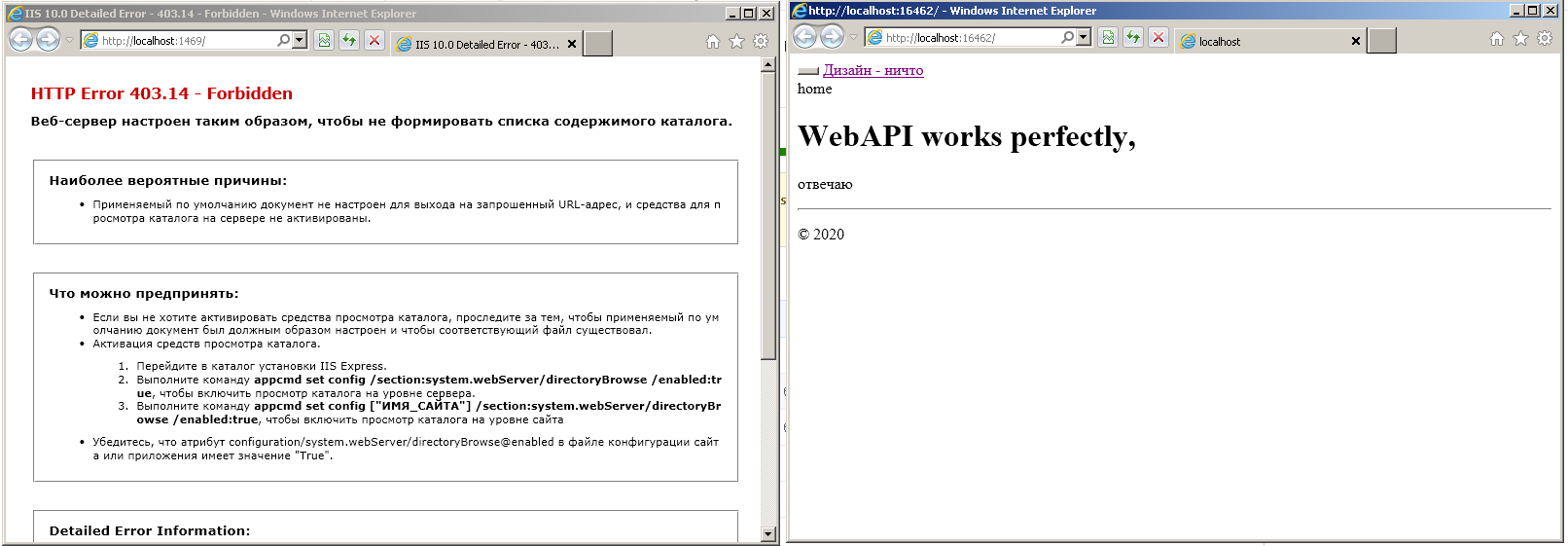Maximize the localhost:16462 window
The height and width of the screenshot is (546, 1568).
coord(1532,11)
